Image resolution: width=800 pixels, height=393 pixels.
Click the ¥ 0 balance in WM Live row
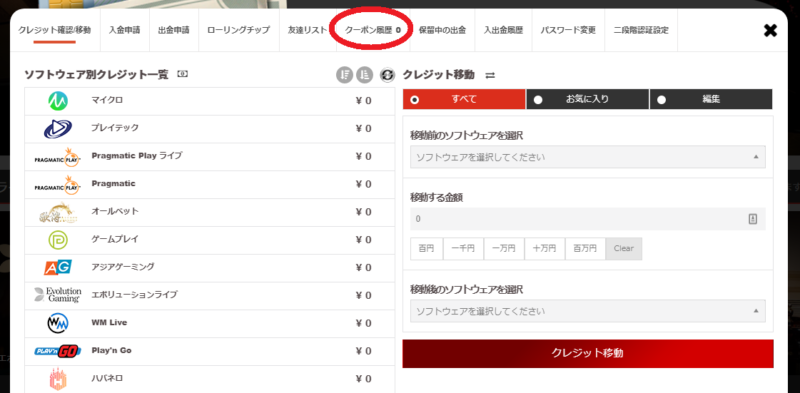click(363, 323)
